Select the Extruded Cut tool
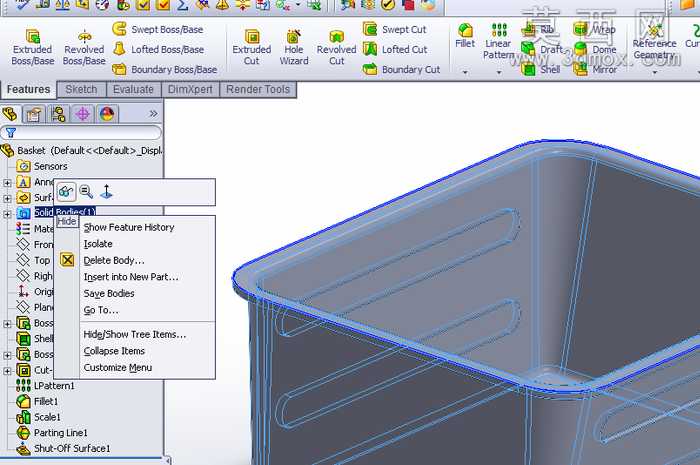700x465 pixels. click(x=252, y=47)
